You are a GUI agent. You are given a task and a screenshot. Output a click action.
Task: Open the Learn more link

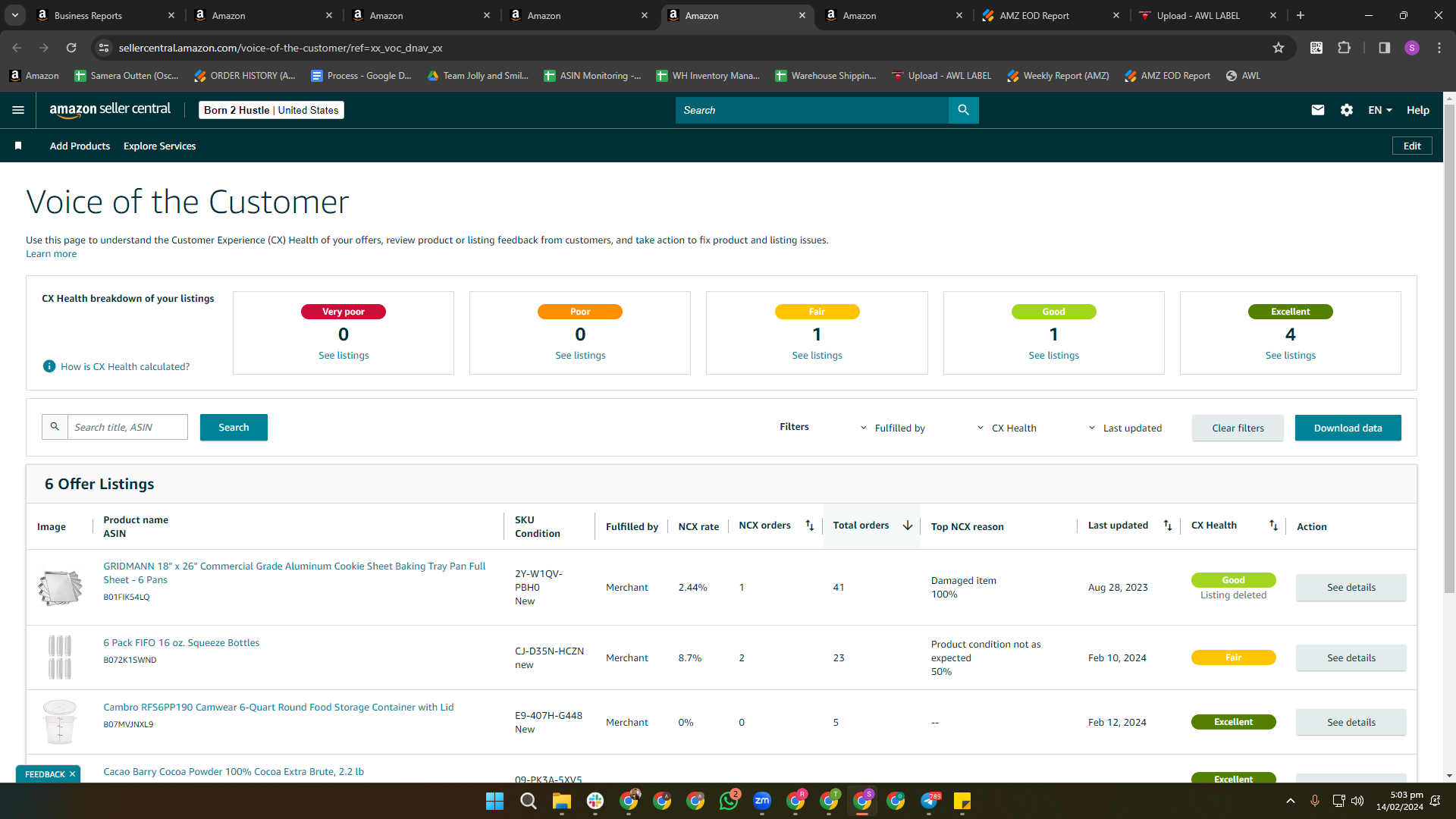click(x=51, y=254)
